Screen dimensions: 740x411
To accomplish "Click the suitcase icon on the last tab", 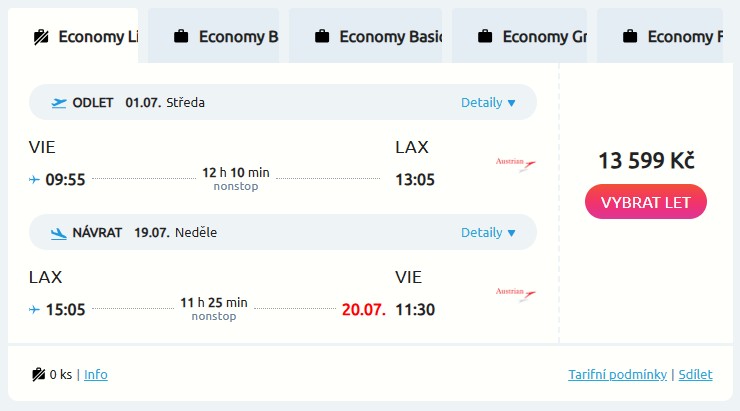I will (x=630, y=37).
